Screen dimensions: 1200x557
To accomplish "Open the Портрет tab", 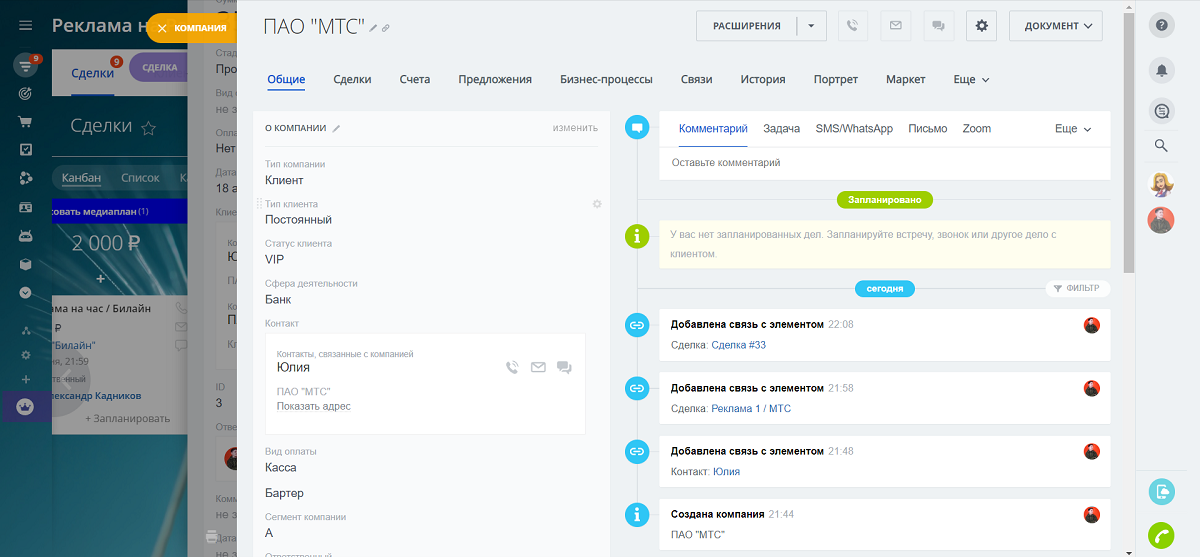I will coord(835,79).
